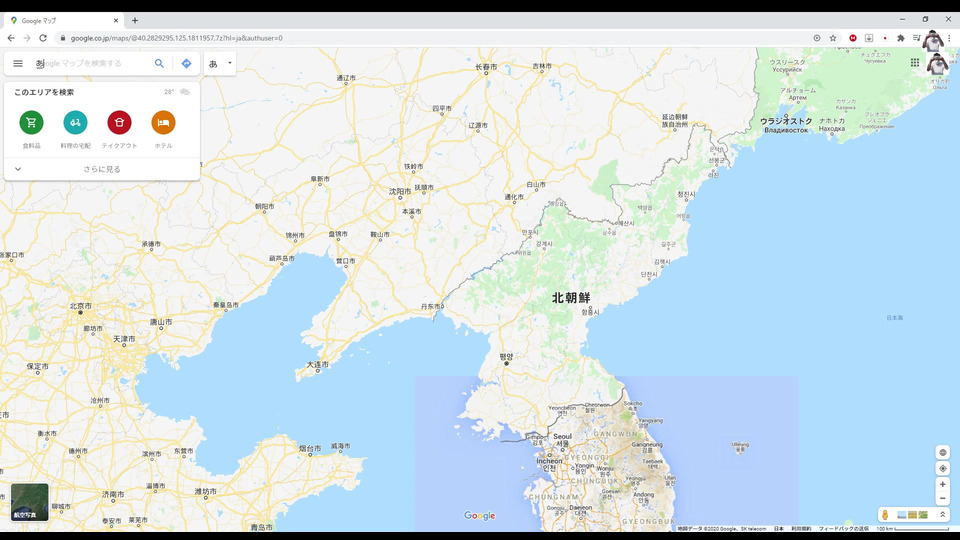
Task: Zoom in on the map with plus
Action: tap(943, 484)
